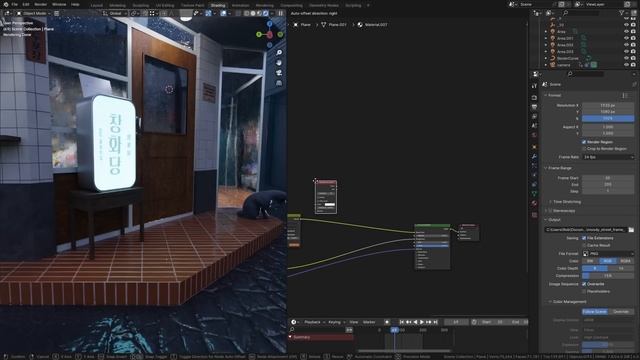Select RGBA color mode button
Screen dimensions: 640x360
pyautogui.click(x=625, y=261)
